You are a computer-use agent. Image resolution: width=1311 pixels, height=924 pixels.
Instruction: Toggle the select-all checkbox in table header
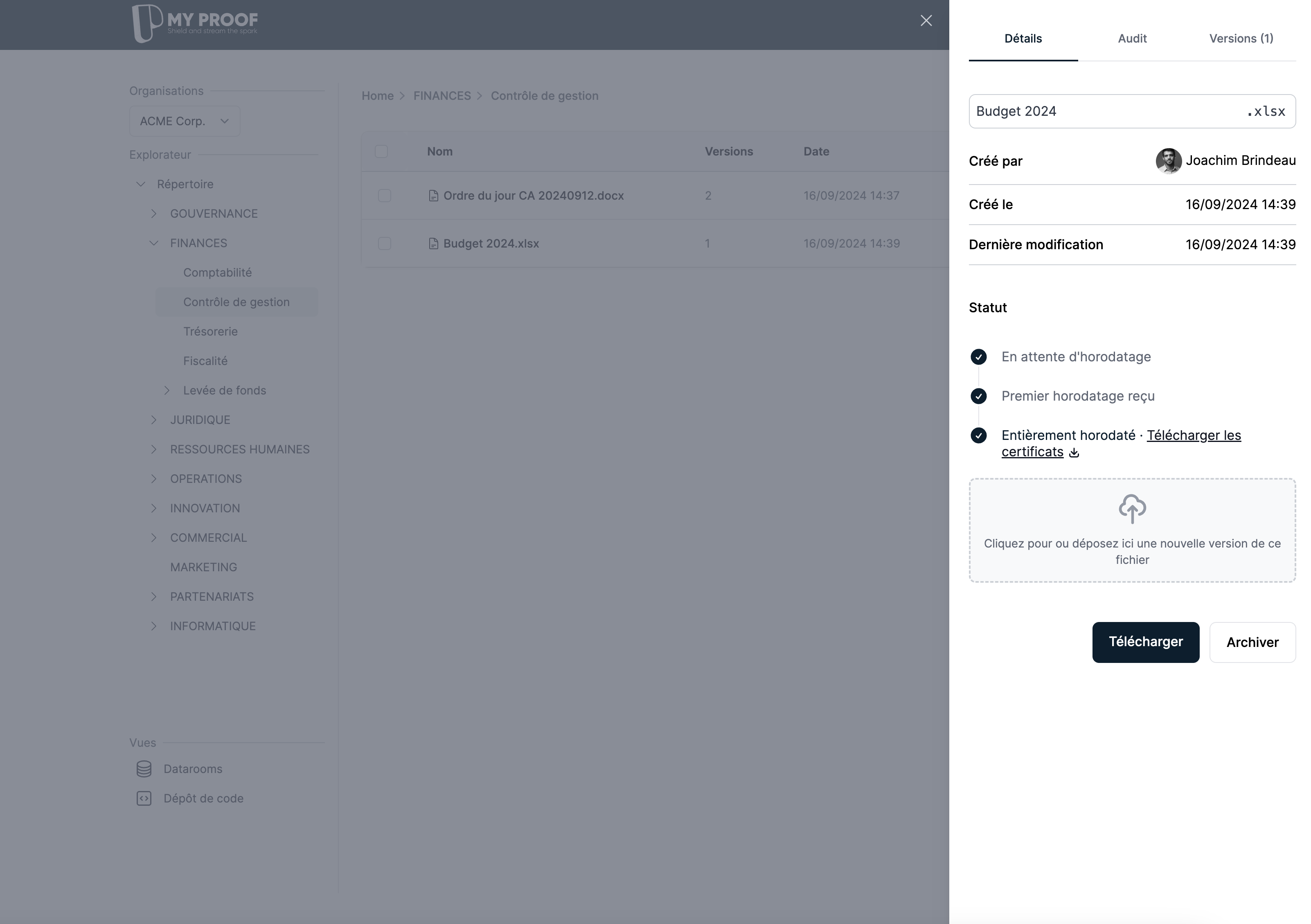[381, 151]
